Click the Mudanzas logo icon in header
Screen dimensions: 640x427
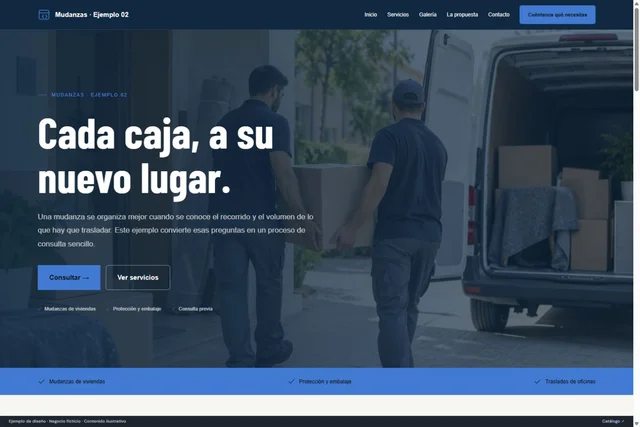click(x=44, y=15)
